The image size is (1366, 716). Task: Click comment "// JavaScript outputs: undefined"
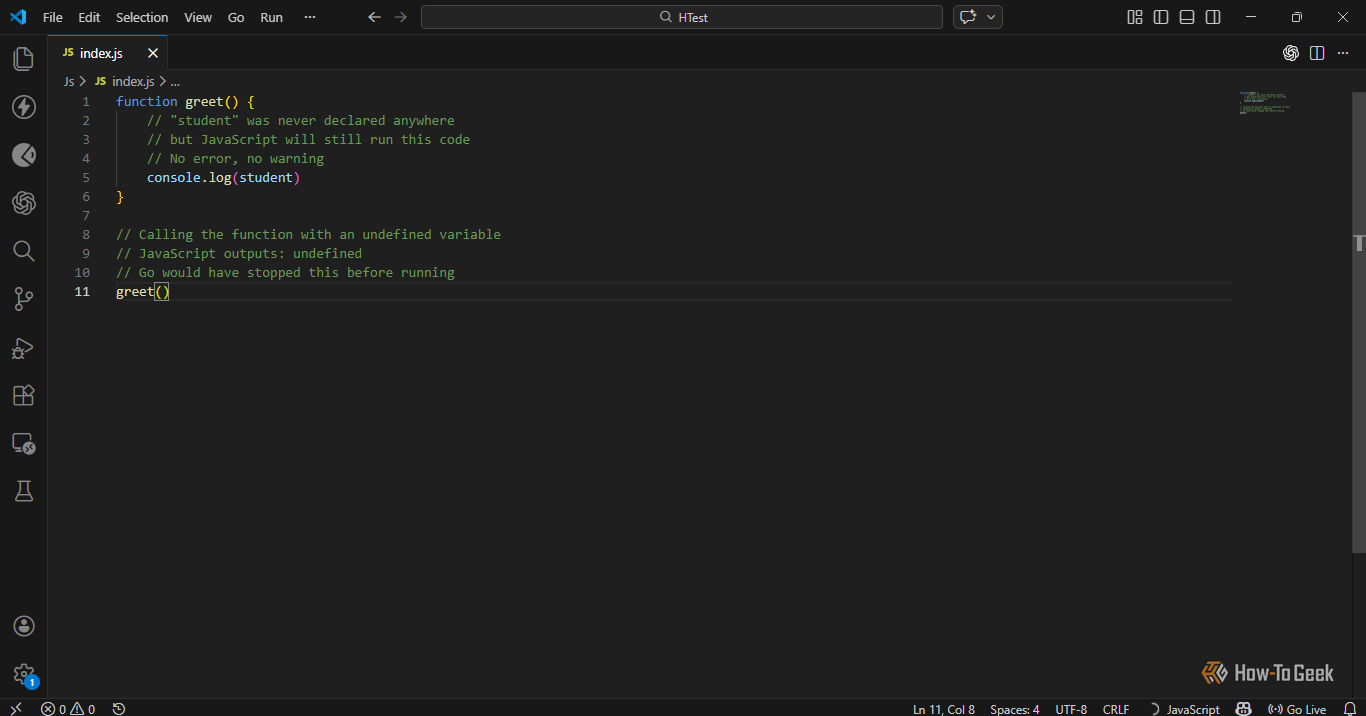[x=239, y=254]
